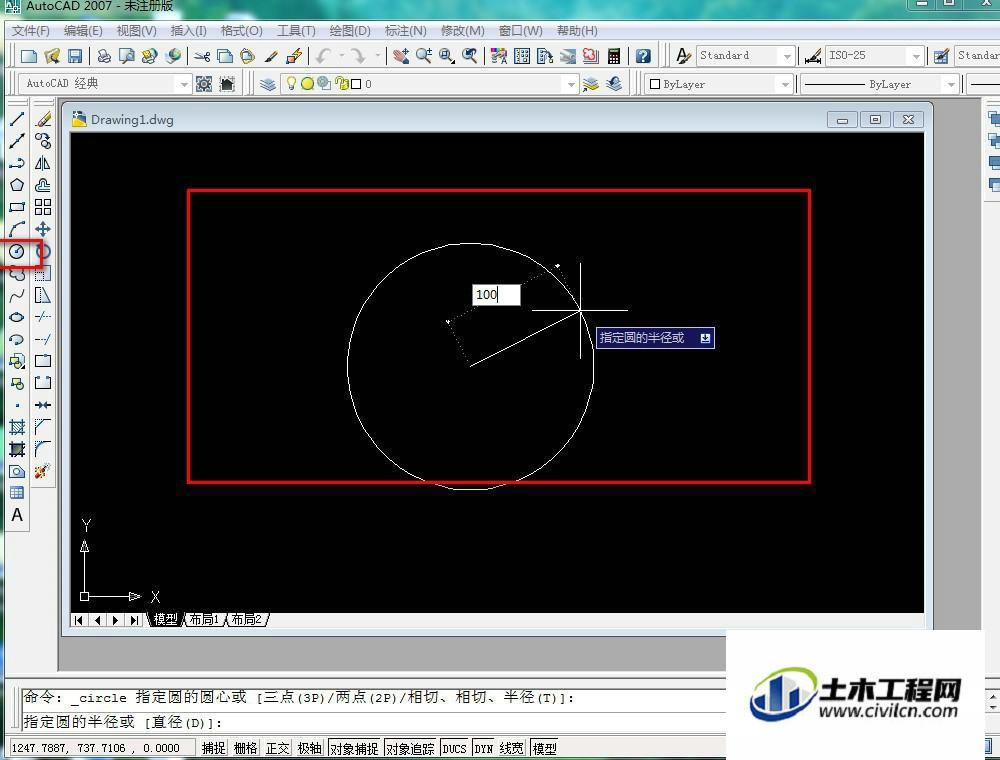Open the 帮助(H) menu

tap(577, 31)
